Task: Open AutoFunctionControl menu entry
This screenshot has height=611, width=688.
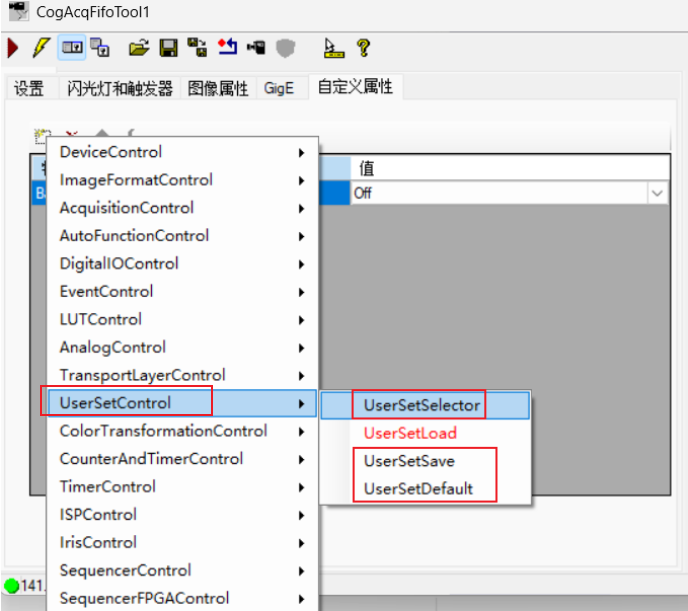Action: (x=182, y=236)
